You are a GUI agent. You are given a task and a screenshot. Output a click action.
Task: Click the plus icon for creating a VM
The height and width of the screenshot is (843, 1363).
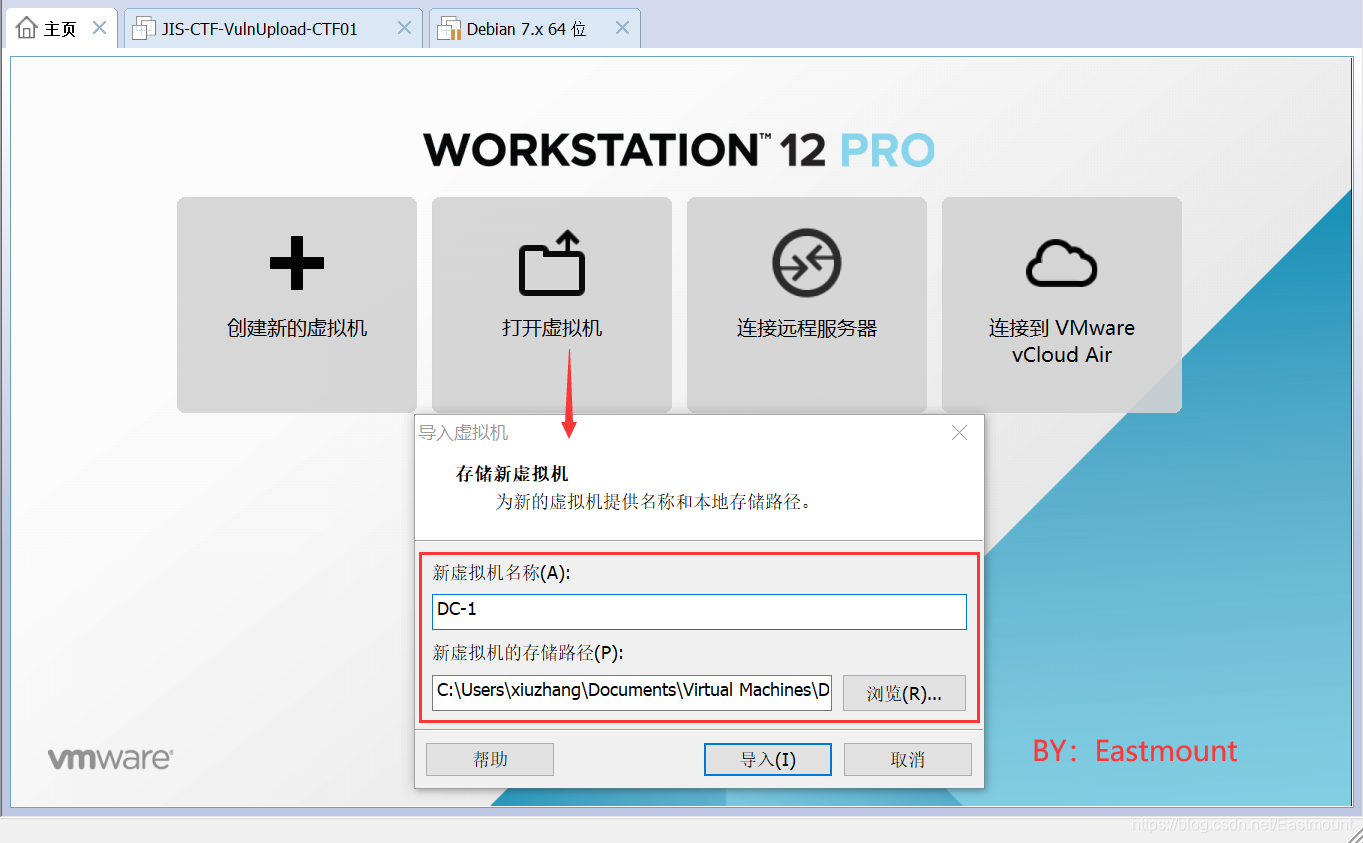(297, 263)
